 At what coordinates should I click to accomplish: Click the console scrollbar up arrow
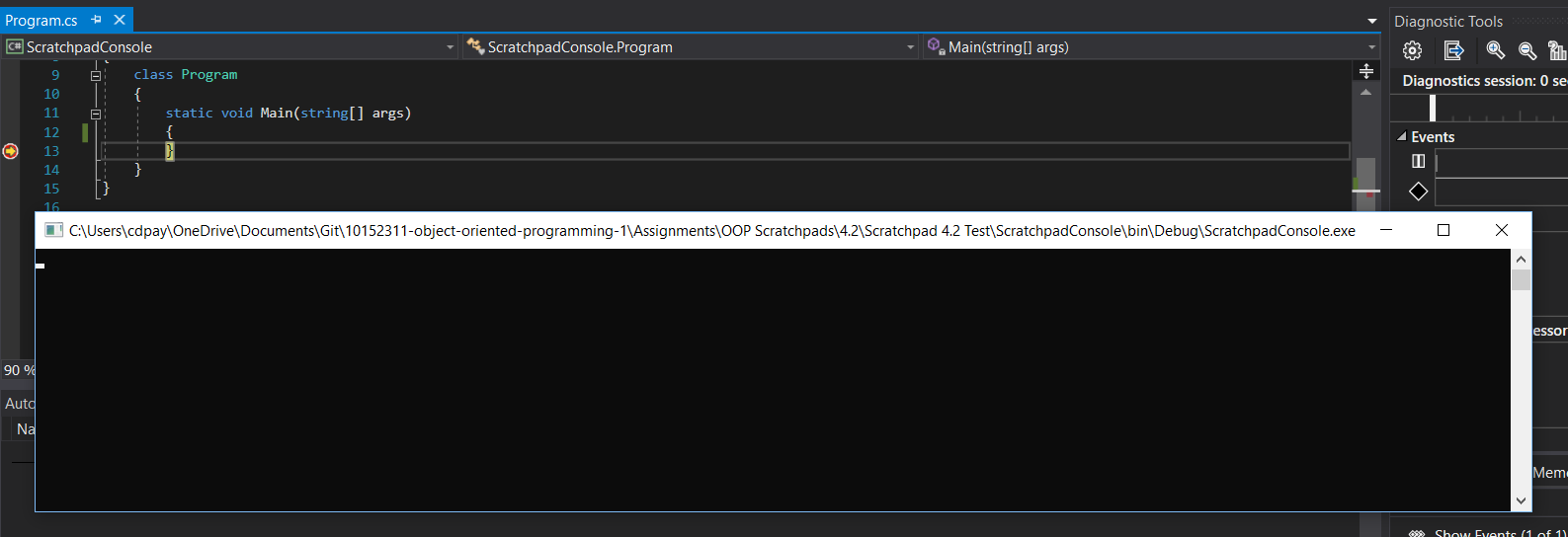[1521, 260]
